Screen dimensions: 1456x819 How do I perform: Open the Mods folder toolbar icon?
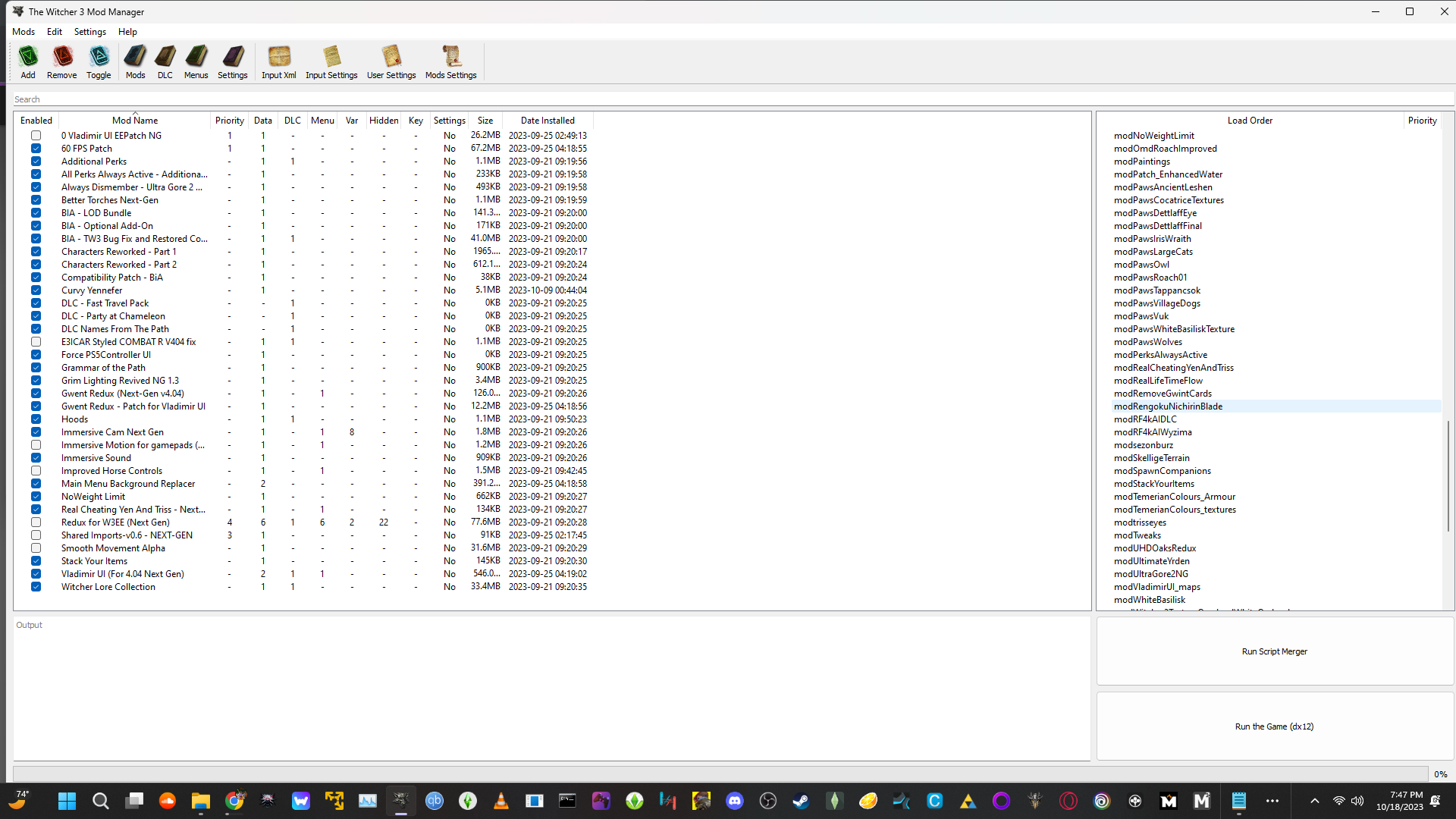tap(136, 62)
